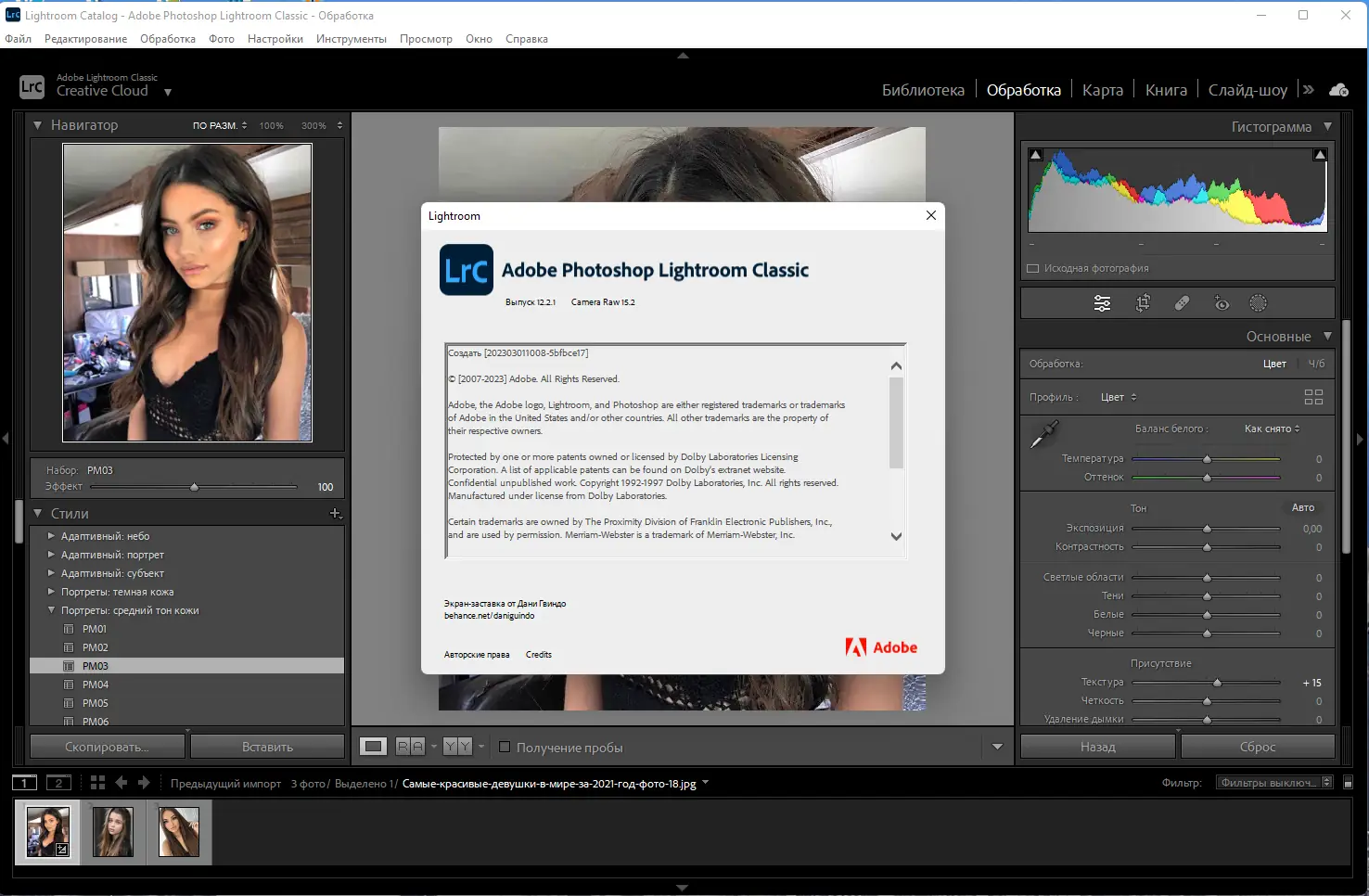Select the second photo thumbnail in filmstrip

coord(113,831)
